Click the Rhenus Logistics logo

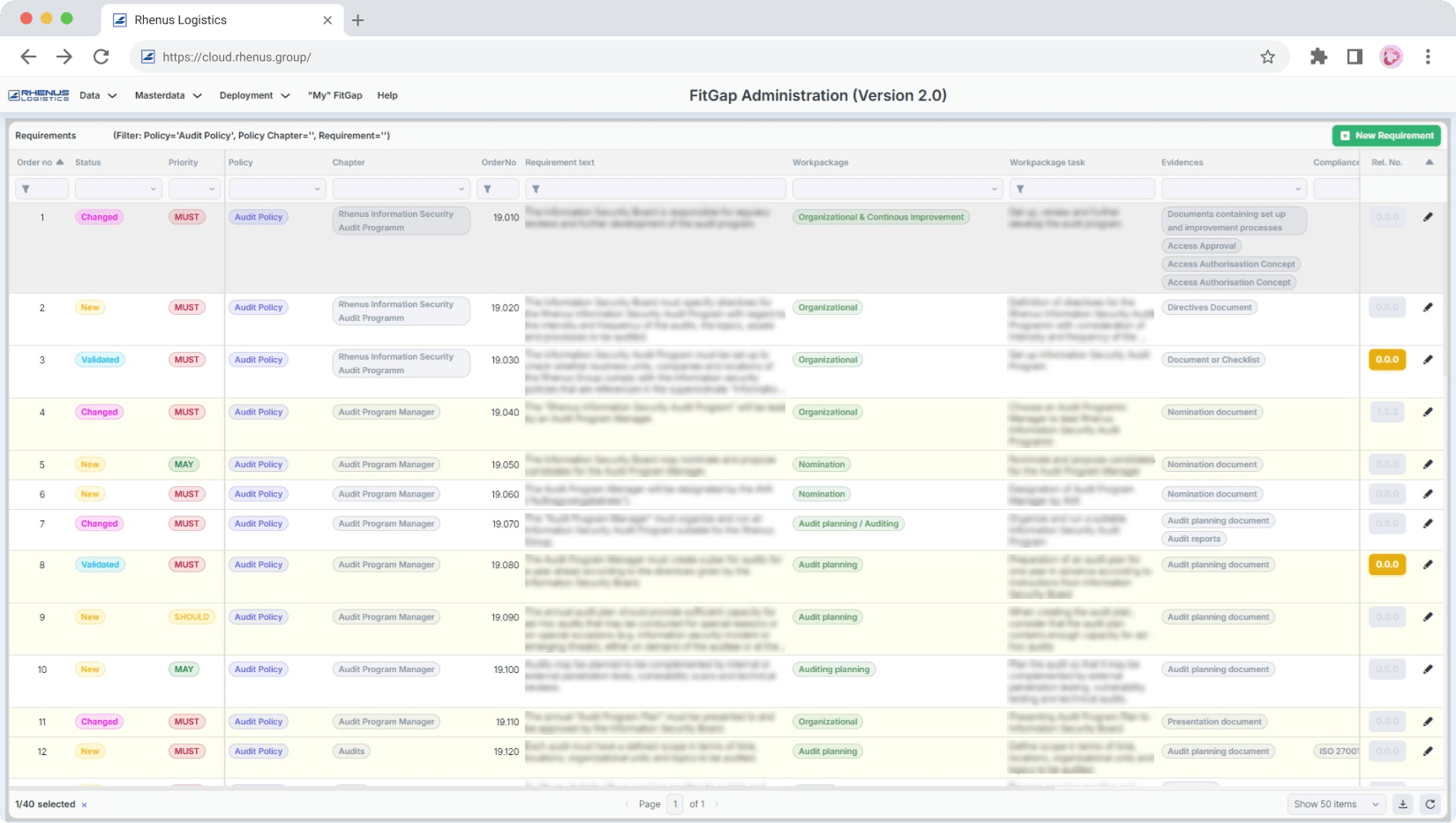point(39,95)
